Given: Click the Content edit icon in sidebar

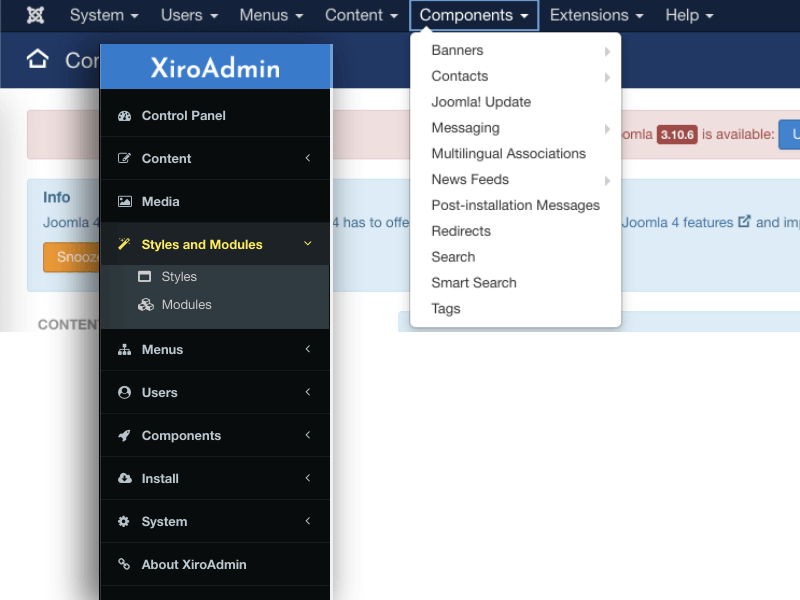Looking at the screenshot, I should coord(124,158).
